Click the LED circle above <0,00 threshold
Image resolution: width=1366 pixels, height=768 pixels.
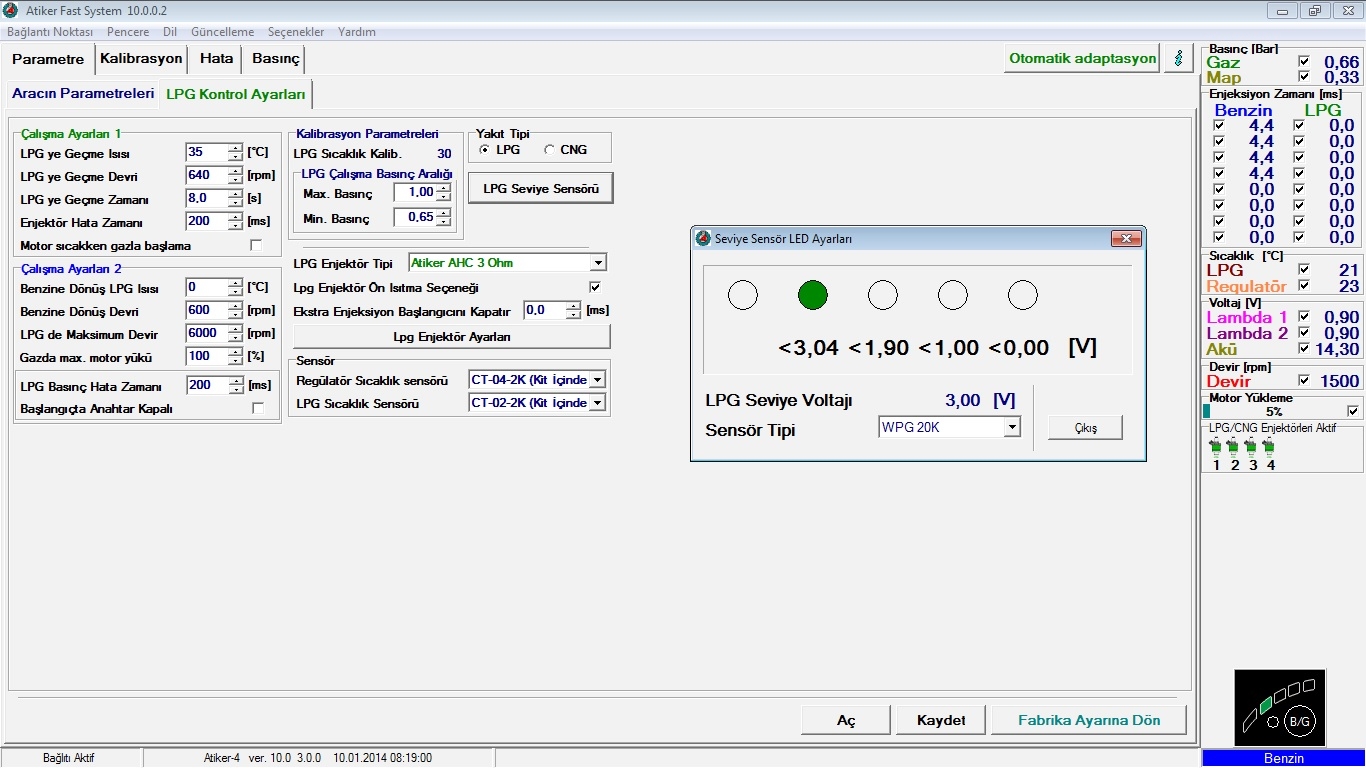click(x=1023, y=295)
